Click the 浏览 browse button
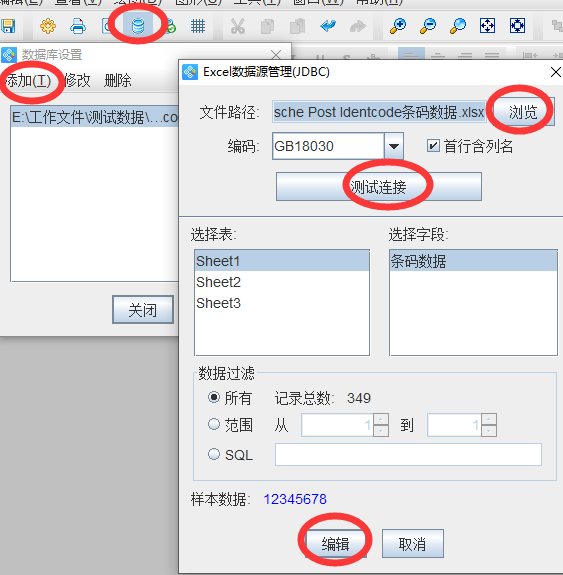The image size is (563, 575). click(x=523, y=112)
